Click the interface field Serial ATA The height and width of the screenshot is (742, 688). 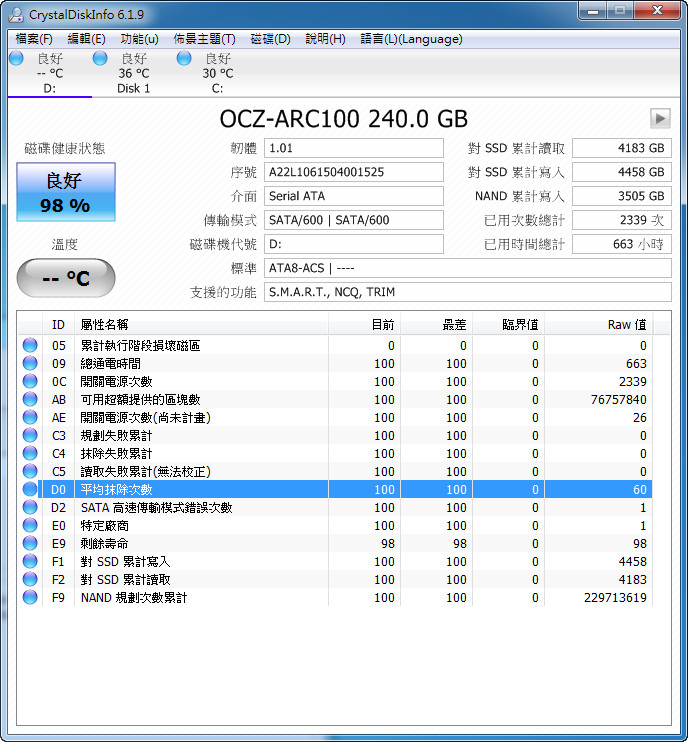pos(353,196)
